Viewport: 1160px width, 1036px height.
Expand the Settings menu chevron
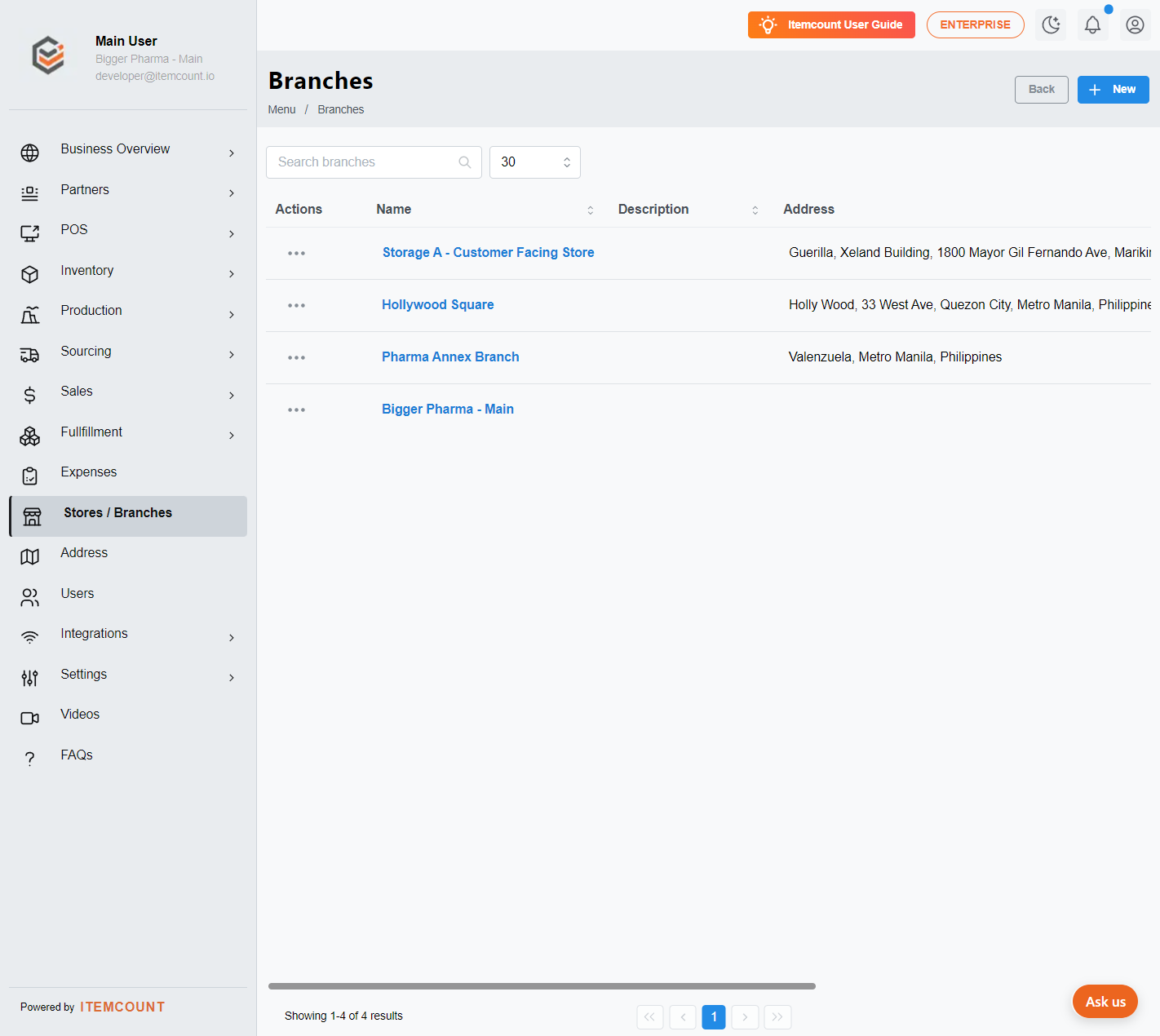232,678
